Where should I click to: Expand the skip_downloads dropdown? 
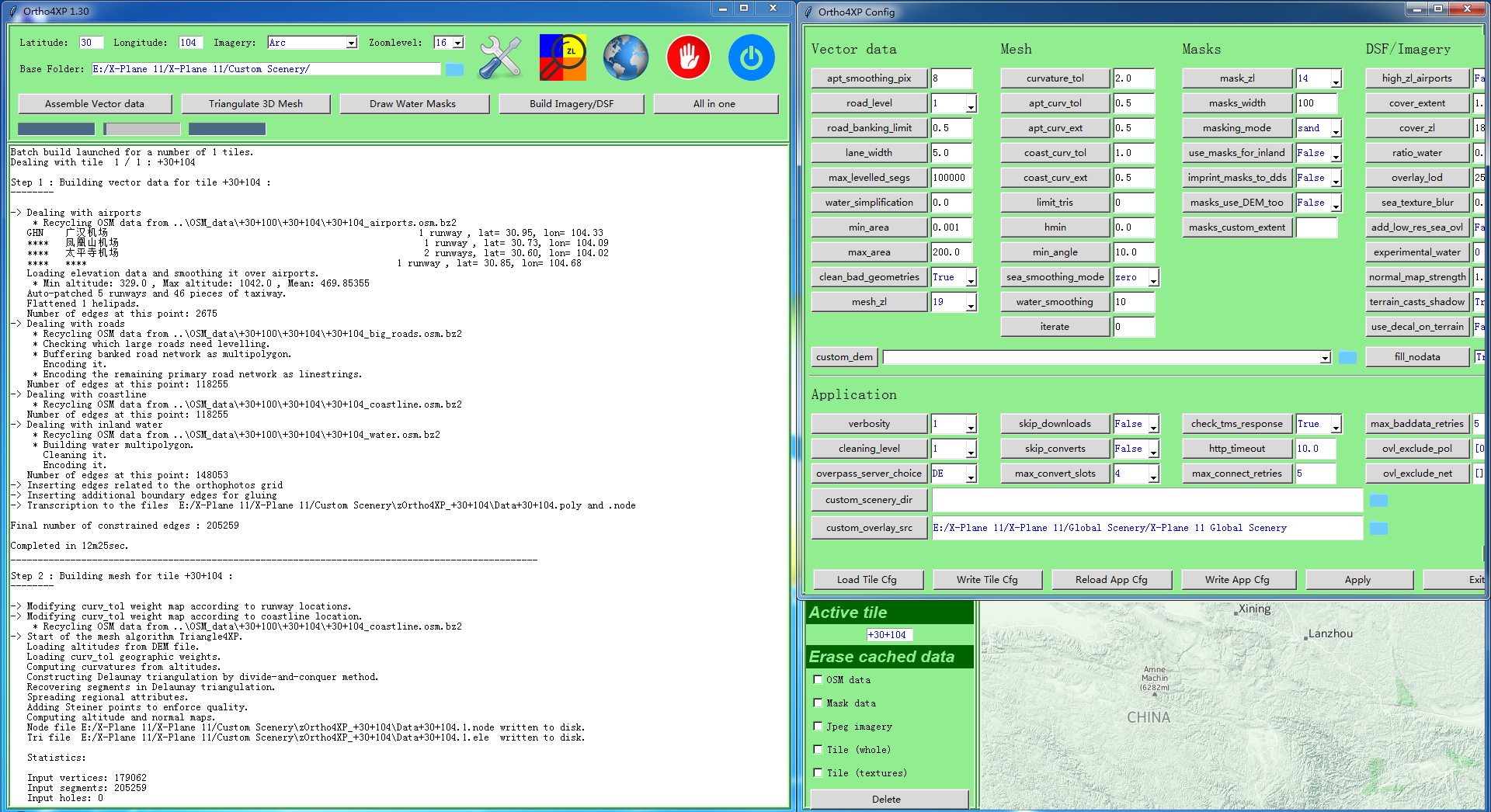pos(1153,424)
